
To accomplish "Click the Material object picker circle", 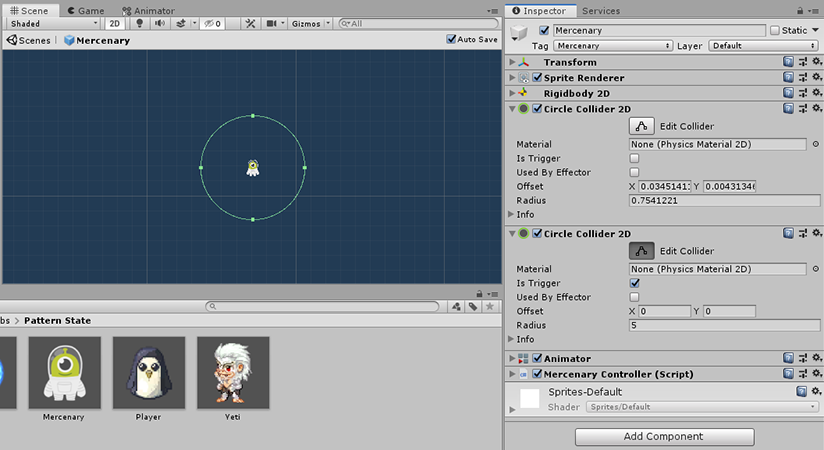I will point(815,144).
